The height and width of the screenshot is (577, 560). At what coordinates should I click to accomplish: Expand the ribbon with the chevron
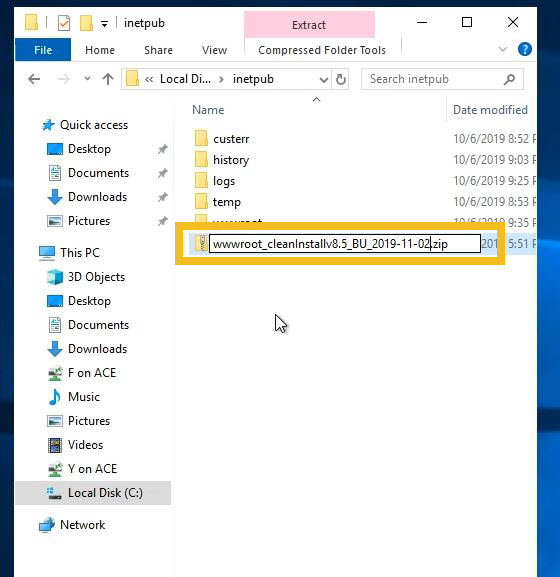(503, 49)
